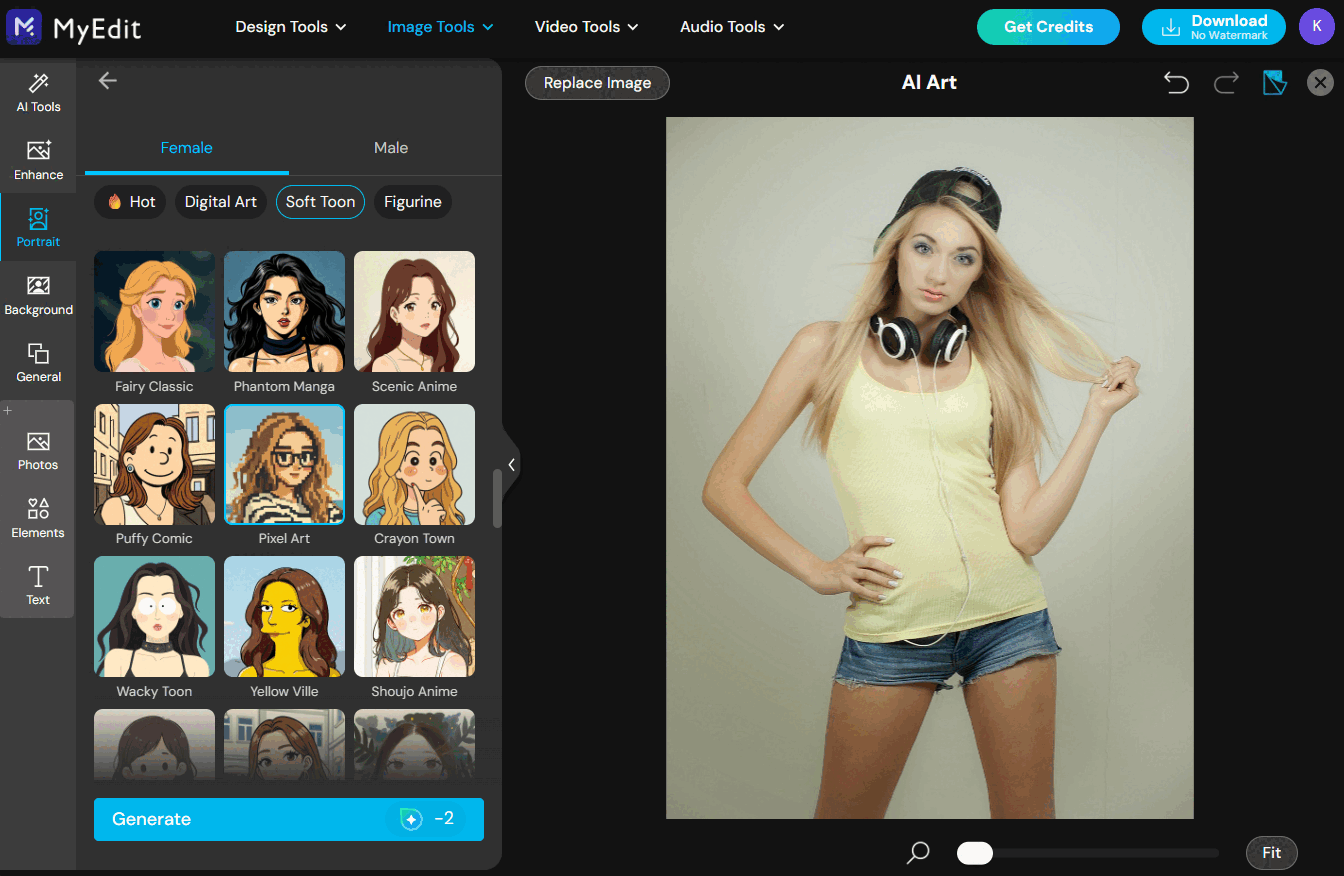The image size is (1344, 876).
Task: Open the Elements panel
Action: point(38,518)
